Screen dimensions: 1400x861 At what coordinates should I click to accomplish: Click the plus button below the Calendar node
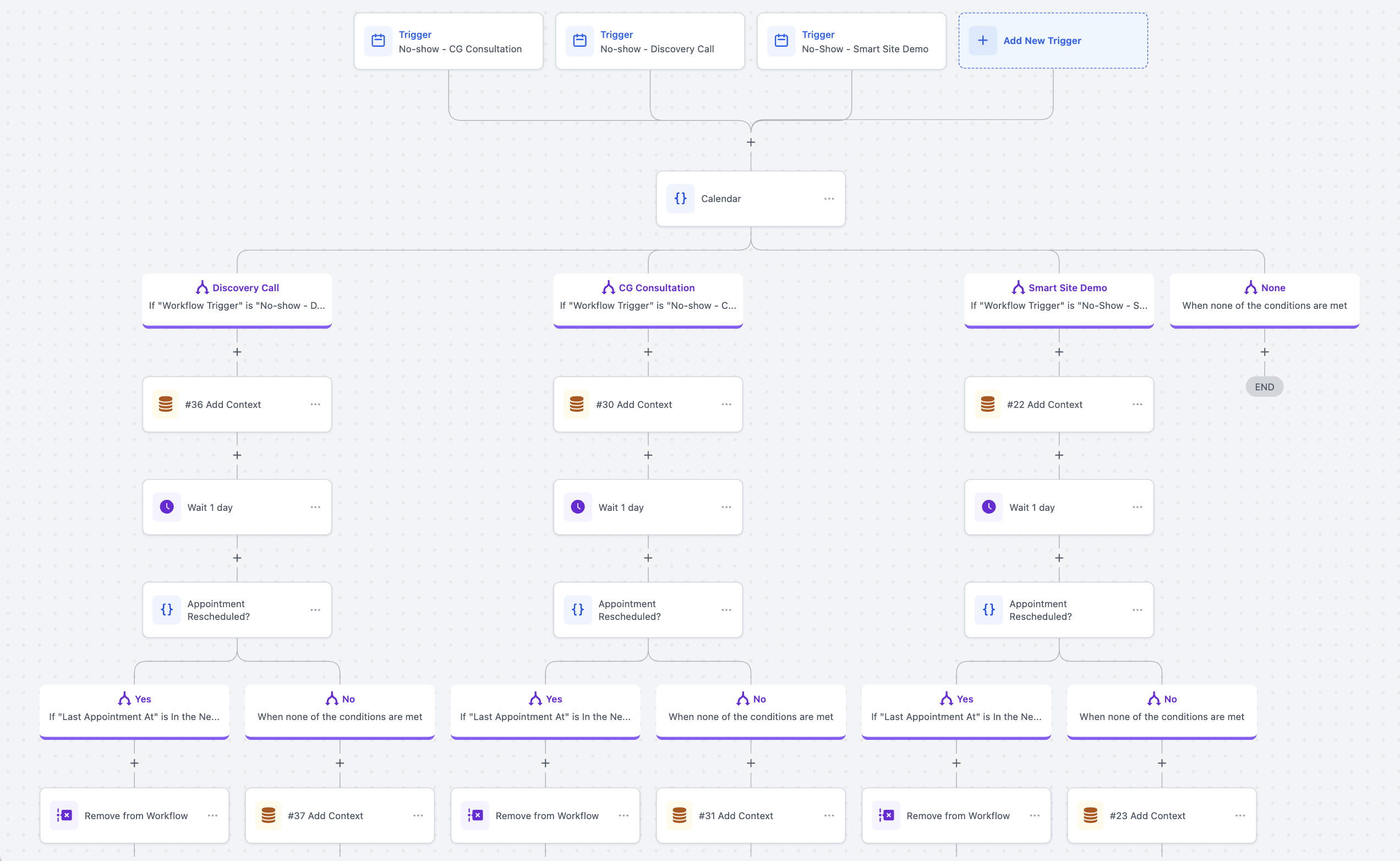pyautogui.click(x=751, y=142)
